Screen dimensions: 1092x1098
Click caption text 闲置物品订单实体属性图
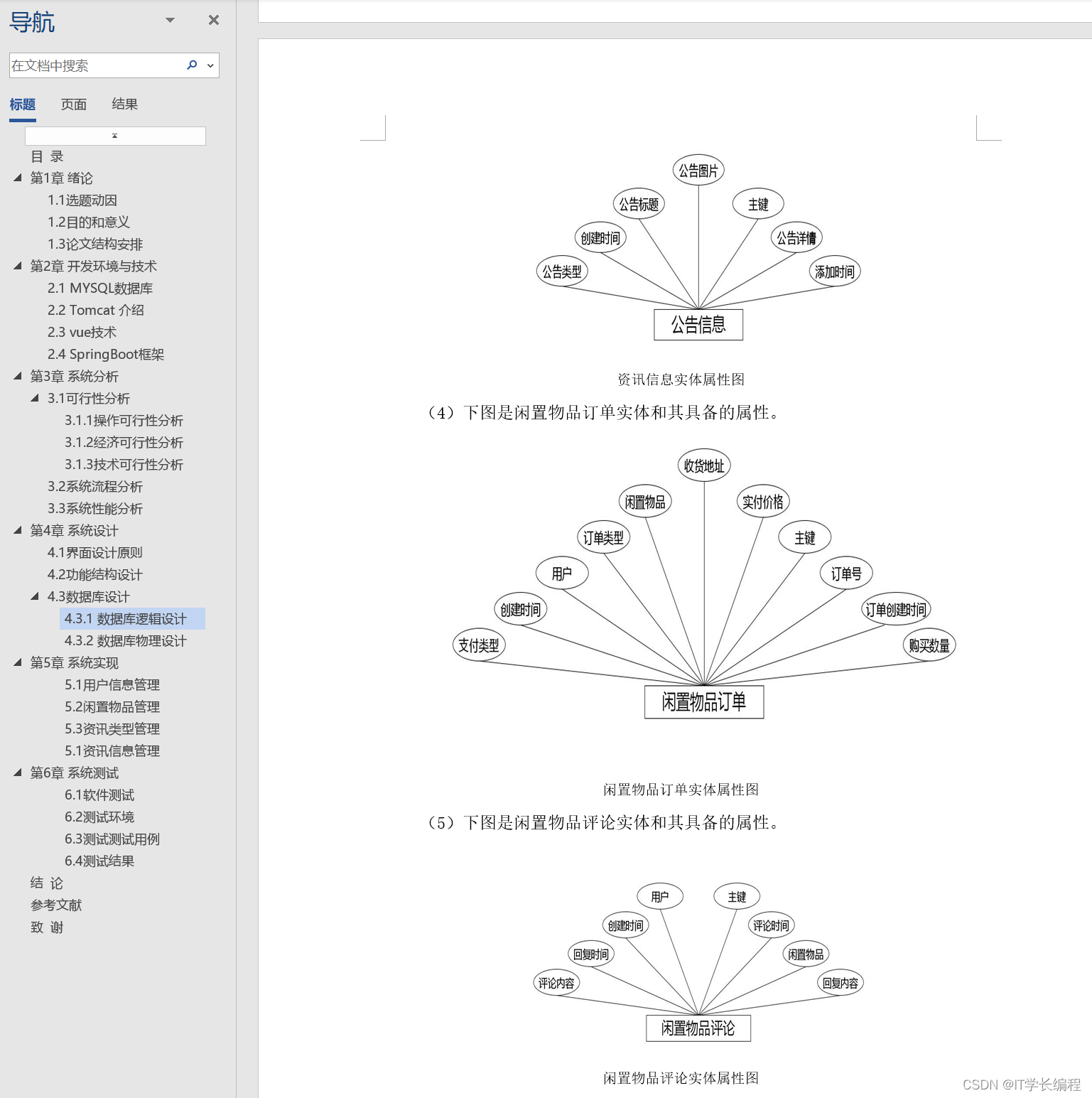click(x=681, y=790)
